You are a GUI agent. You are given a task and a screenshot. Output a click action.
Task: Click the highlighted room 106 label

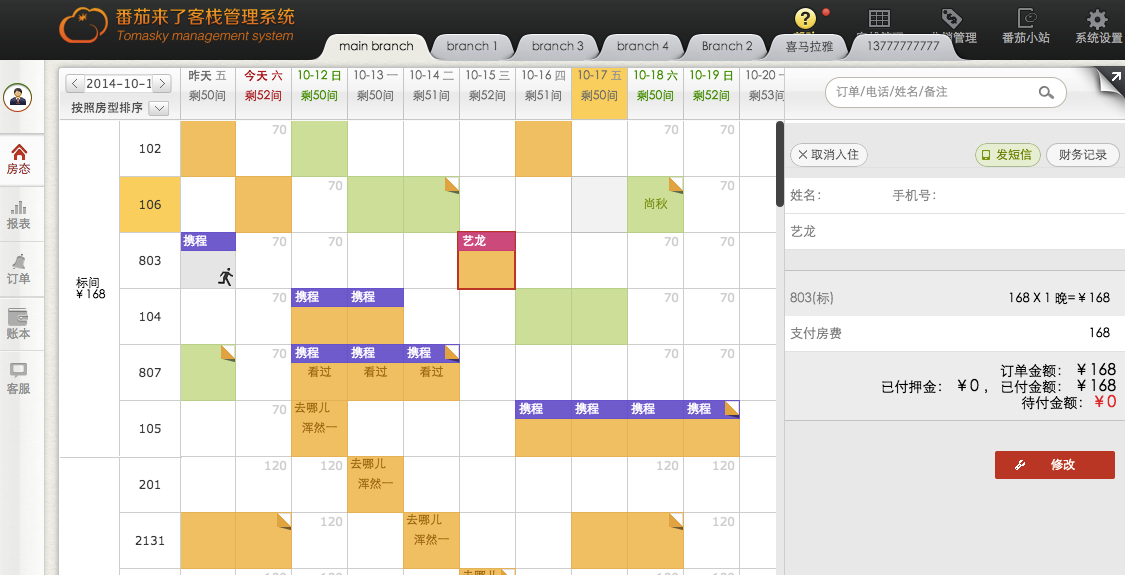tap(150, 205)
